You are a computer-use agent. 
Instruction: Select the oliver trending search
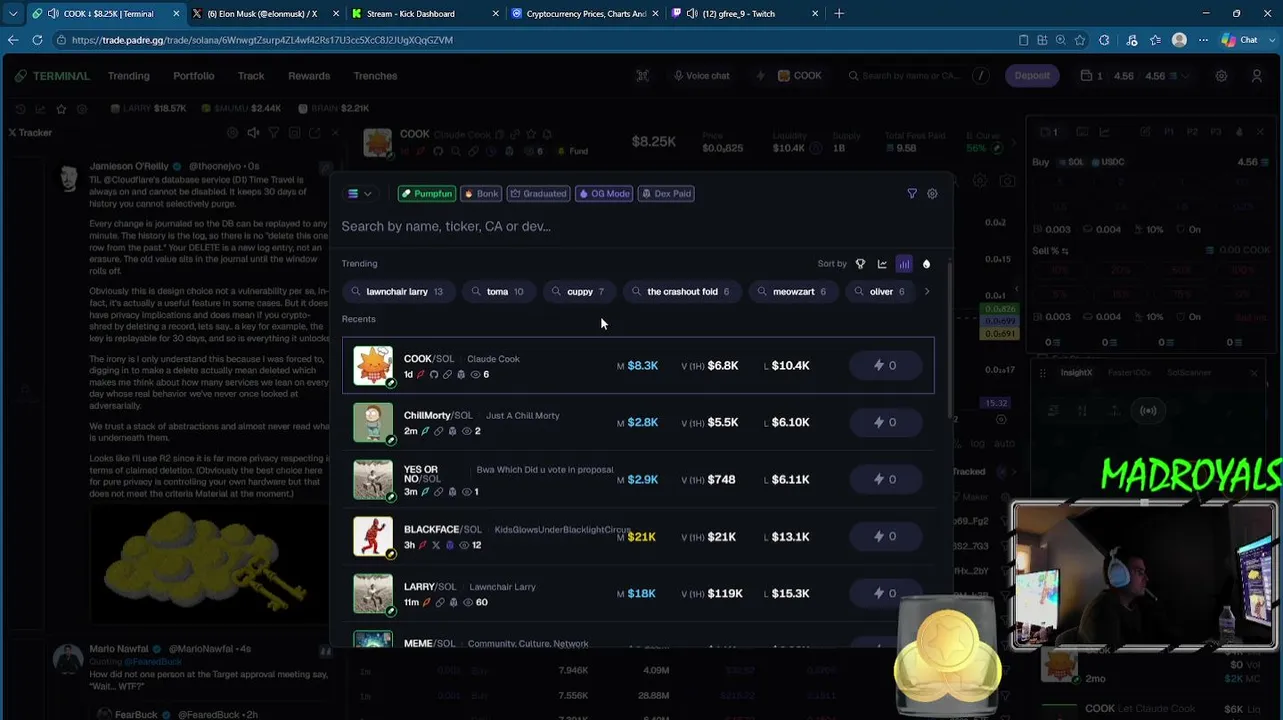(x=882, y=292)
